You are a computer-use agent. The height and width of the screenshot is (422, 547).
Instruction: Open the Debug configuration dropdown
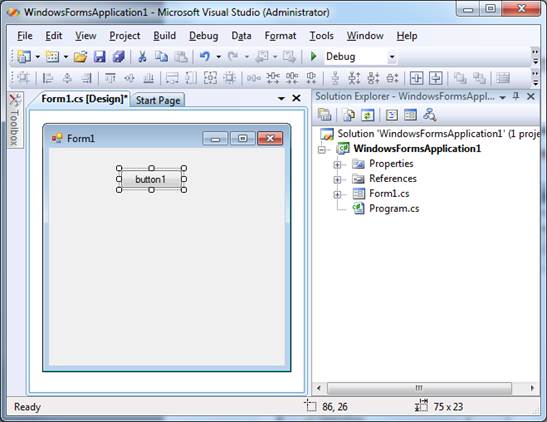click(392, 56)
